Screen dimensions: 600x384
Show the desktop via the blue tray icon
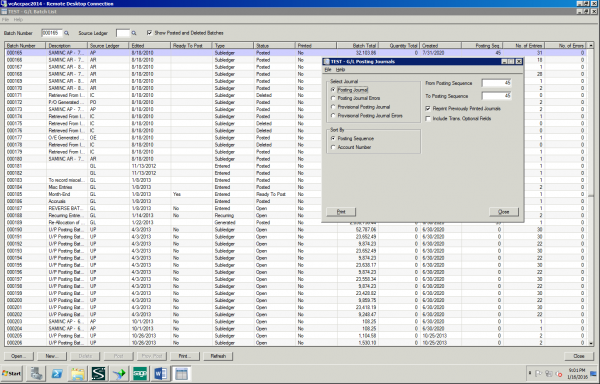tap(593, 373)
